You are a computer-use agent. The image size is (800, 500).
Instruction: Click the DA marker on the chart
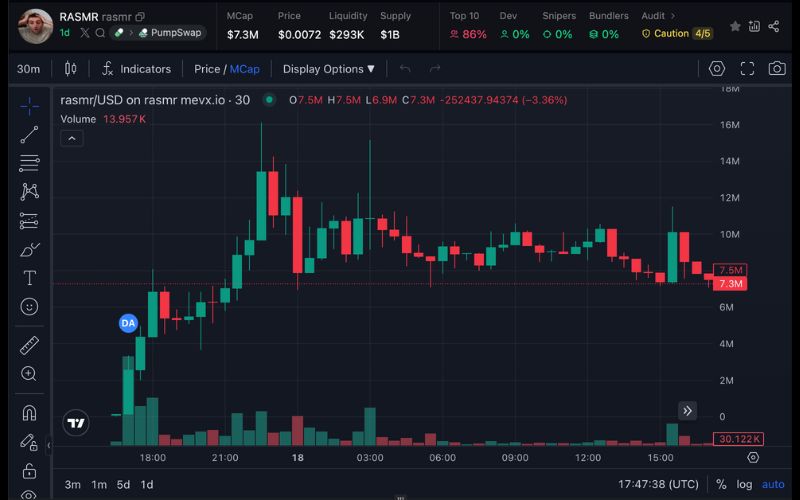pyautogui.click(x=128, y=323)
